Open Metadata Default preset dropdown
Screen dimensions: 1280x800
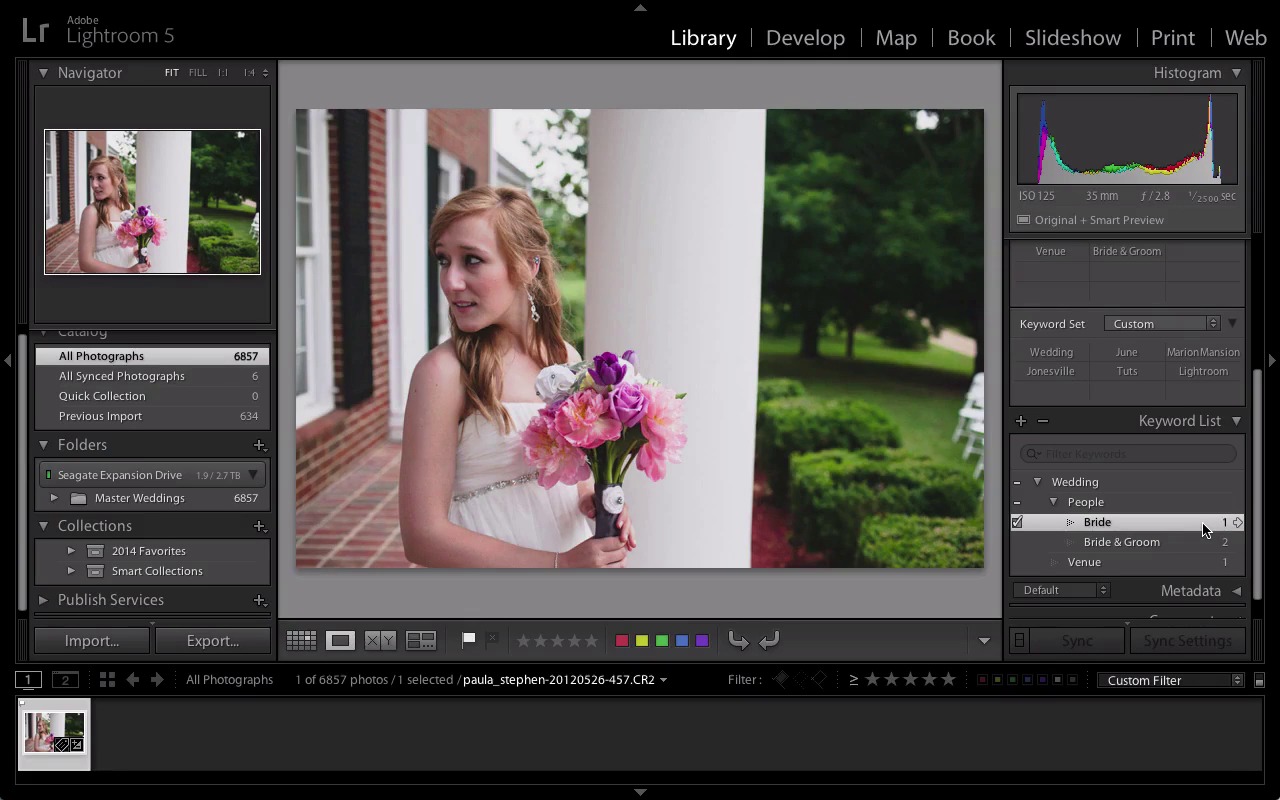(x=1061, y=591)
